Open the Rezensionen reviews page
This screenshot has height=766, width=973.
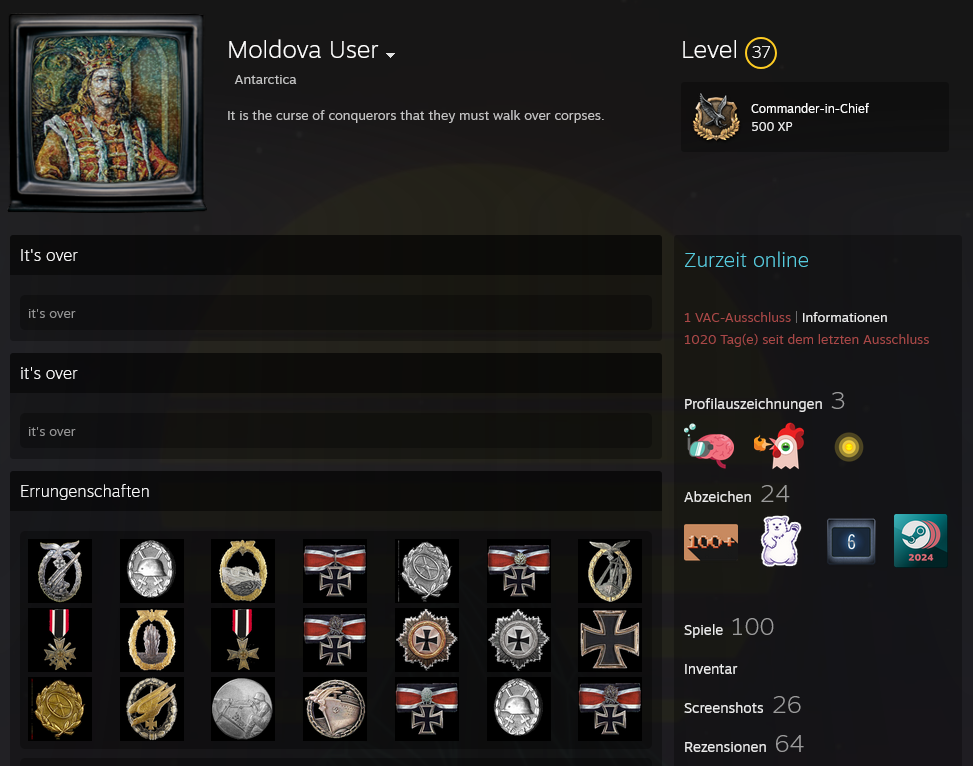coord(725,747)
